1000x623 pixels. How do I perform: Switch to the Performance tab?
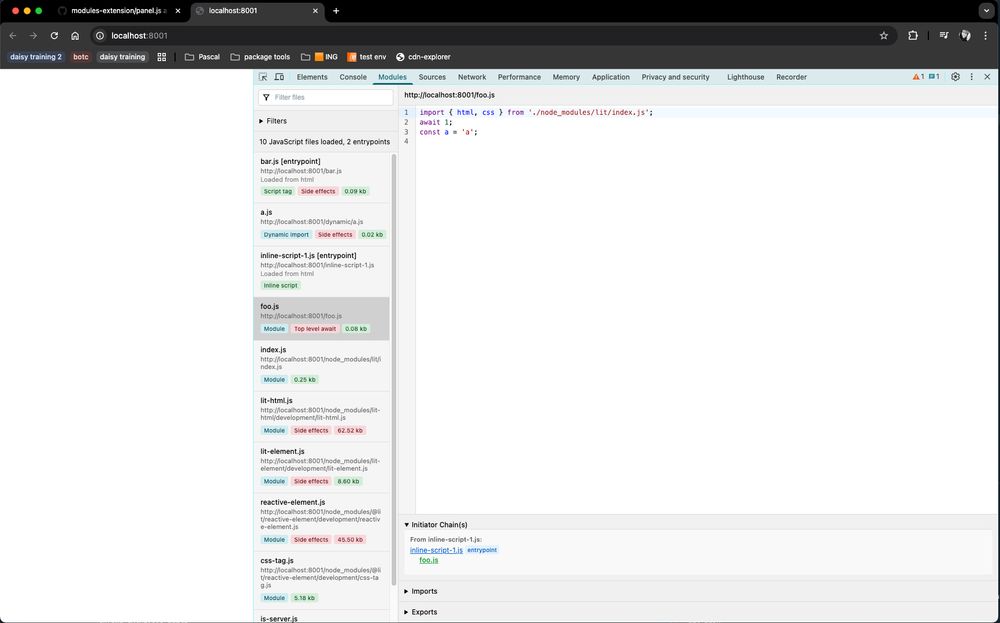point(519,77)
